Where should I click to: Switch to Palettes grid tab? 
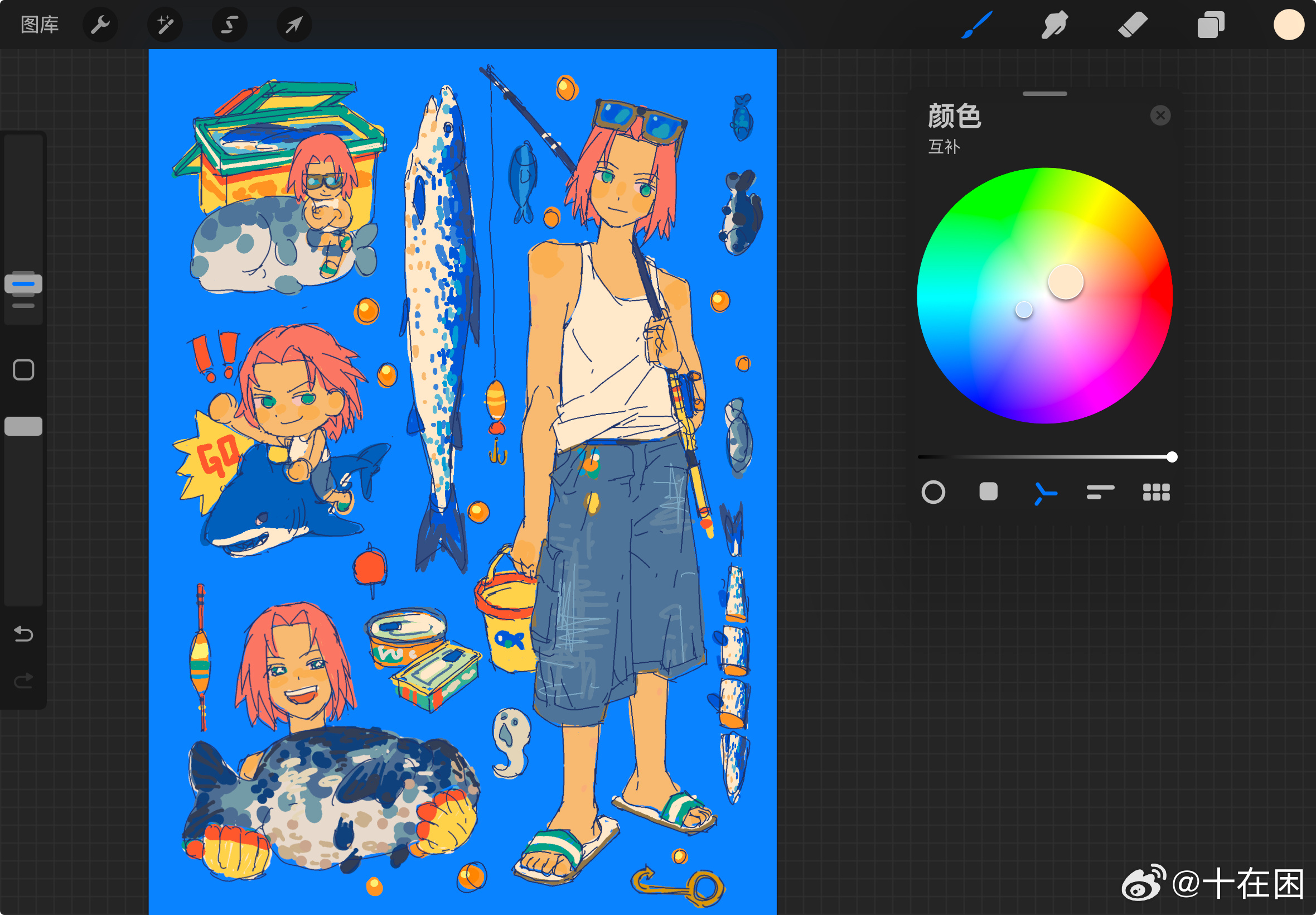point(1156,492)
